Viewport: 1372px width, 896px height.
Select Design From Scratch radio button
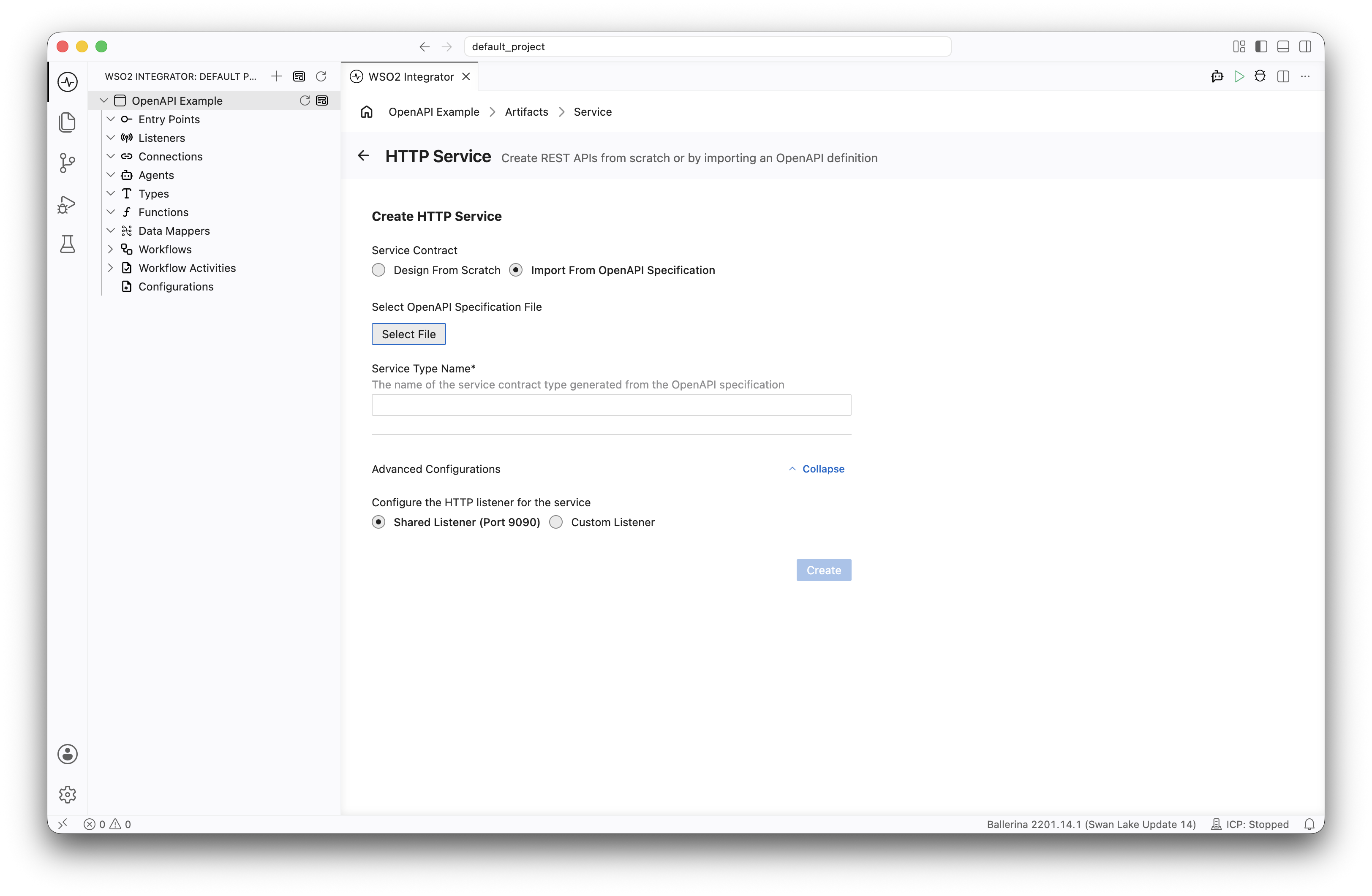point(378,270)
